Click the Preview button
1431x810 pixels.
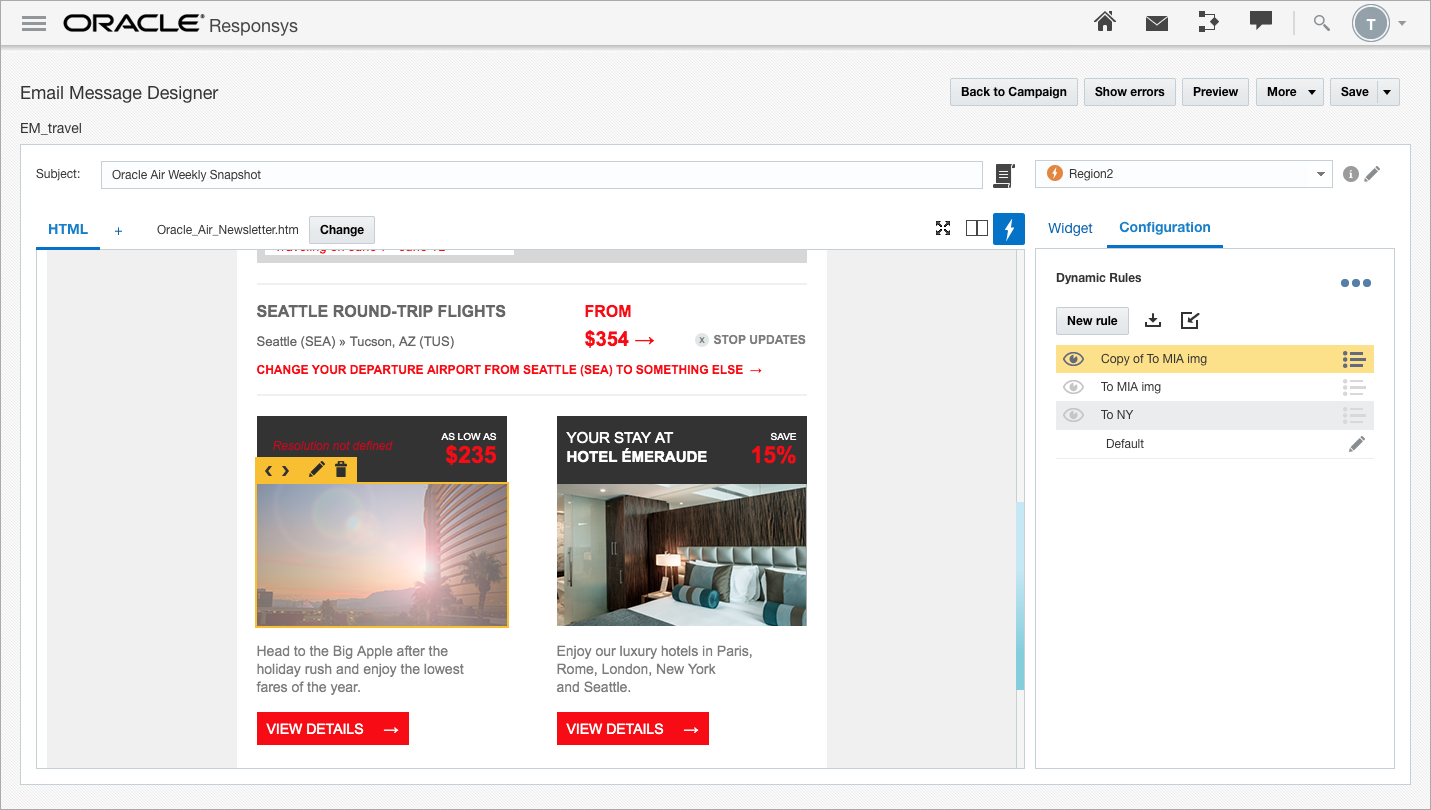pos(1215,92)
